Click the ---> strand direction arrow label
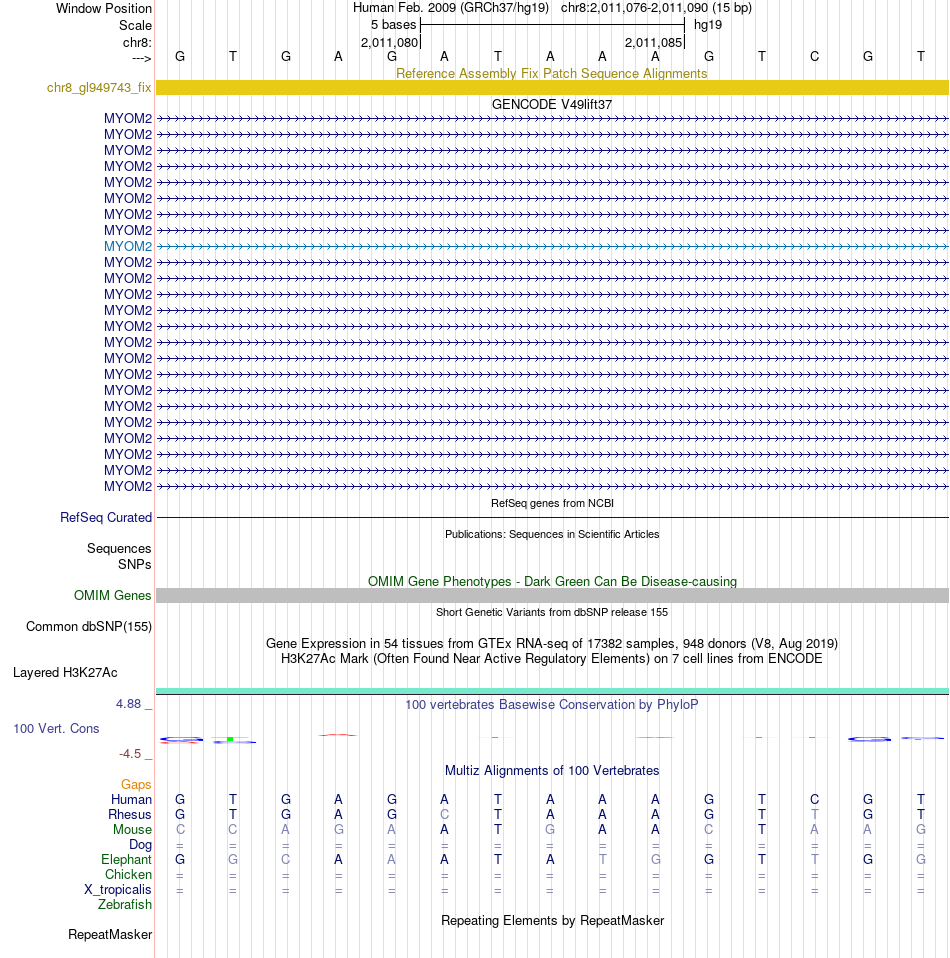950x958 pixels. (x=141, y=58)
